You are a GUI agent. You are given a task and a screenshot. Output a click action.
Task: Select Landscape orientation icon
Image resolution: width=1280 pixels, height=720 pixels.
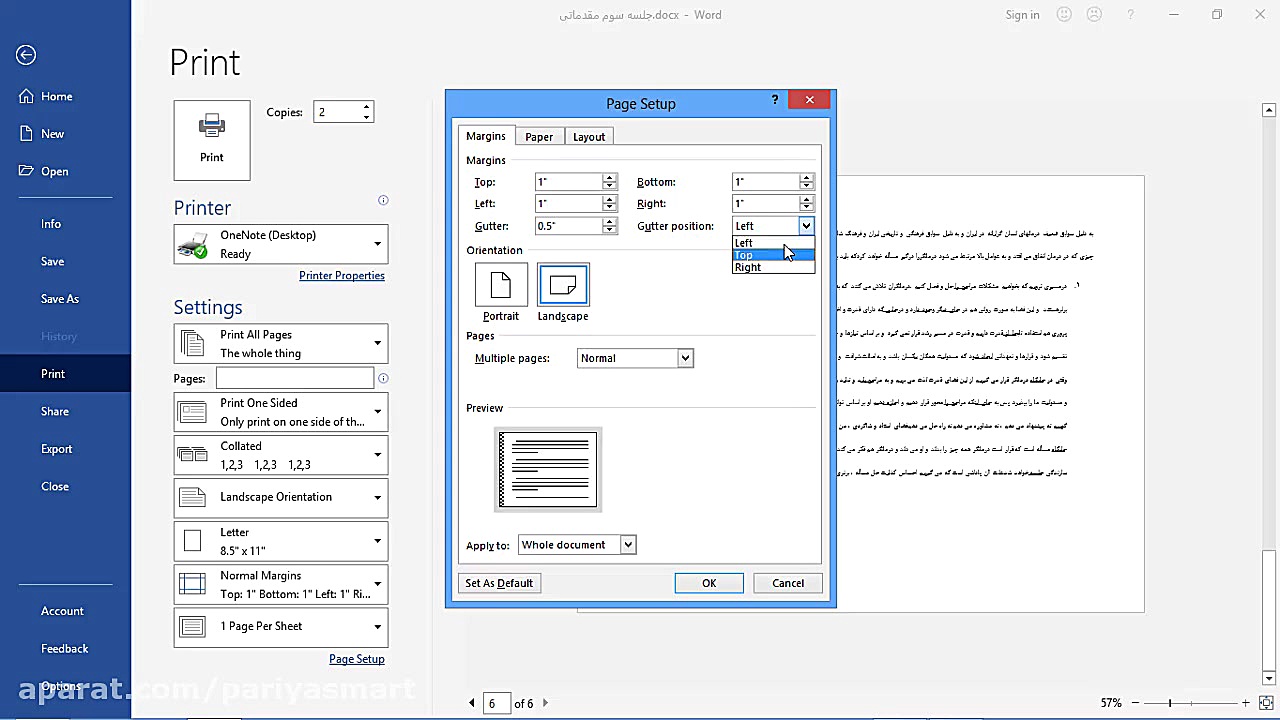pyautogui.click(x=563, y=285)
